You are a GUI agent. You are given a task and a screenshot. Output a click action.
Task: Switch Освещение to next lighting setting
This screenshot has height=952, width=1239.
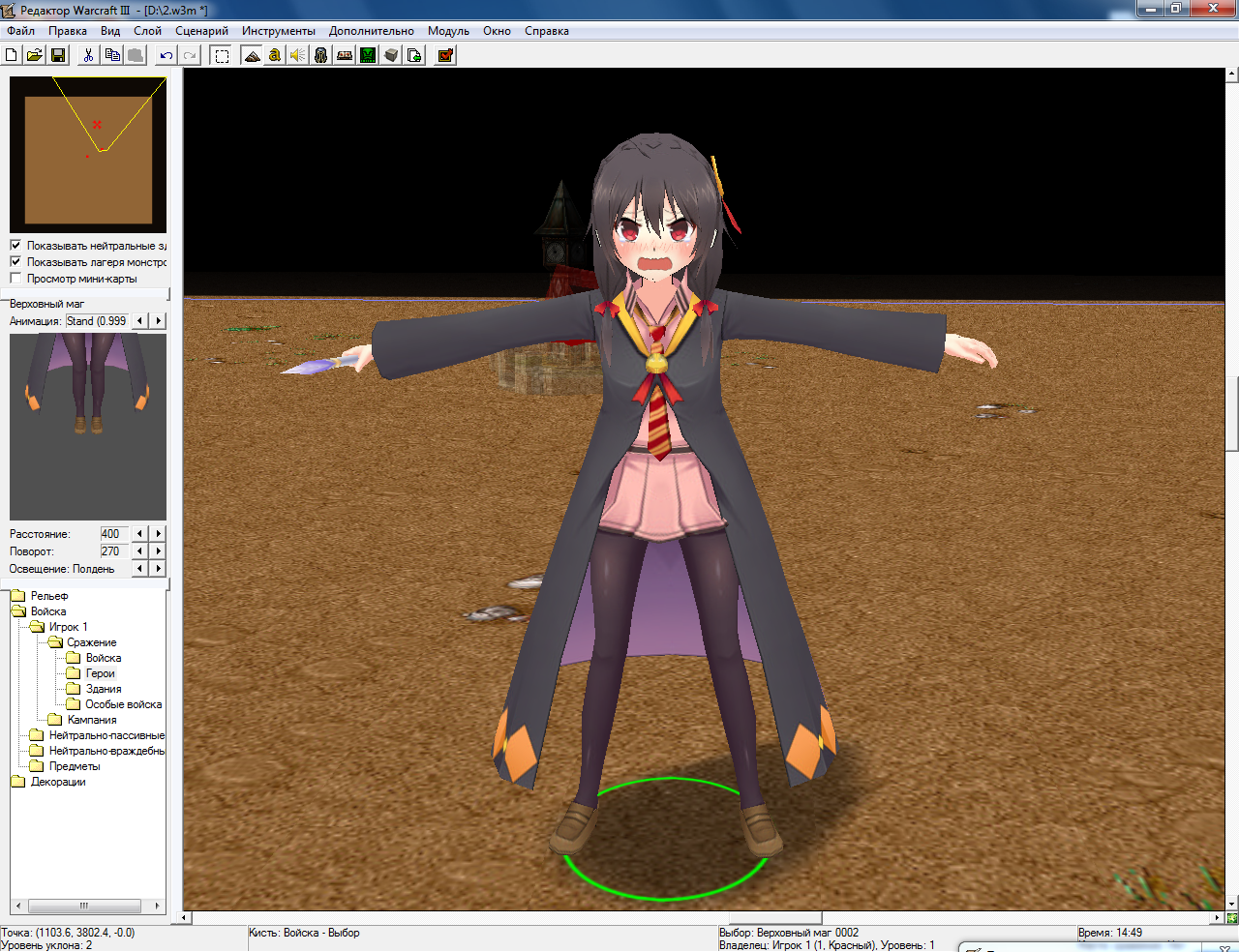click(x=159, y=569)
